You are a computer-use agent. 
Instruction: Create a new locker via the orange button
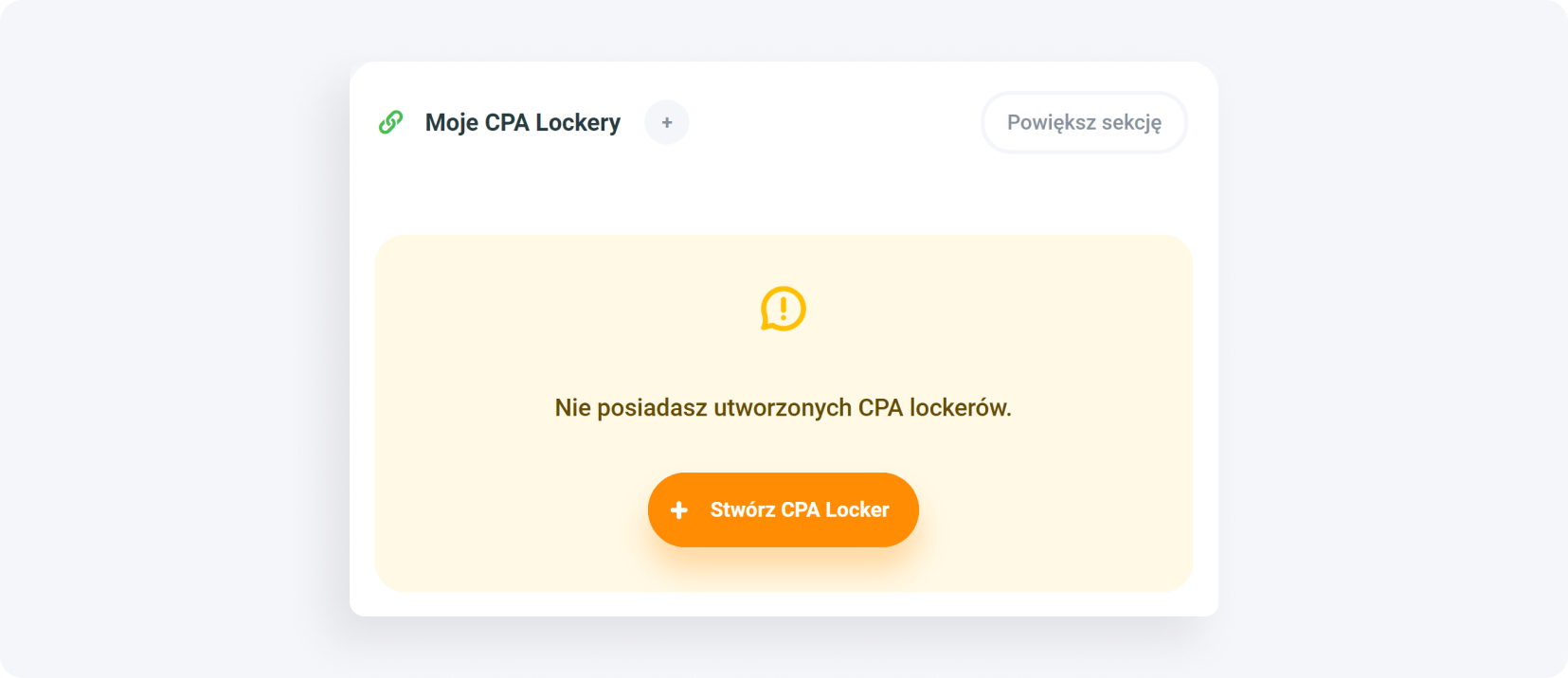tap(783, 509)
